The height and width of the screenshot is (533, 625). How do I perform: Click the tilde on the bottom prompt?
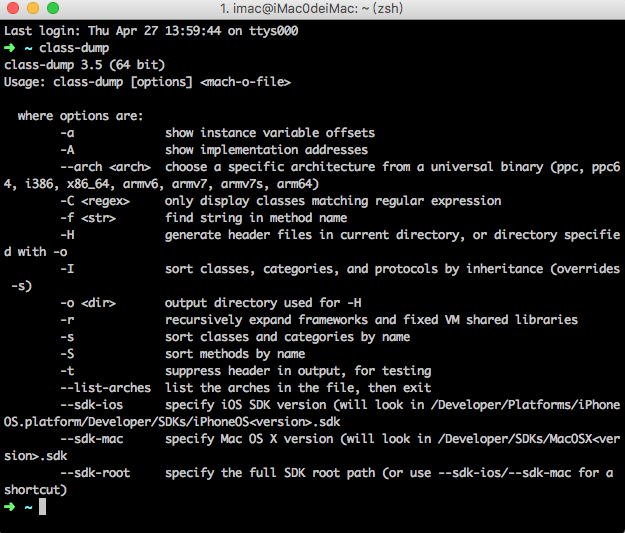[28, 507]
